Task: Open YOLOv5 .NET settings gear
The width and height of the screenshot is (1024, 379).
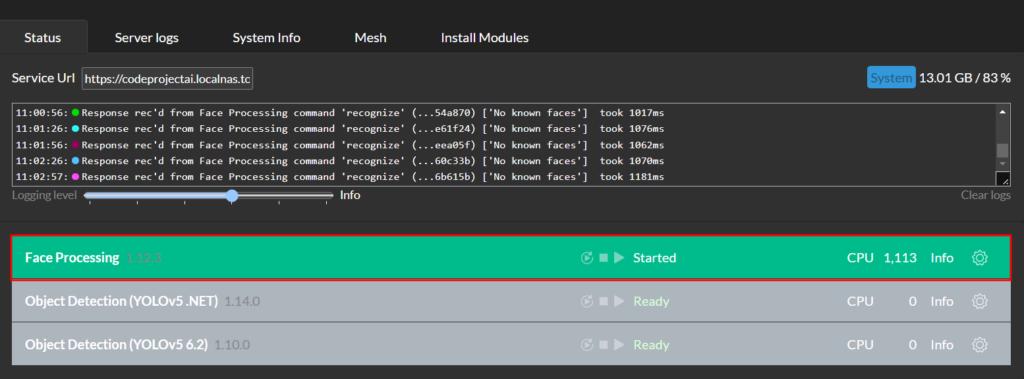Action: [979, 301]
